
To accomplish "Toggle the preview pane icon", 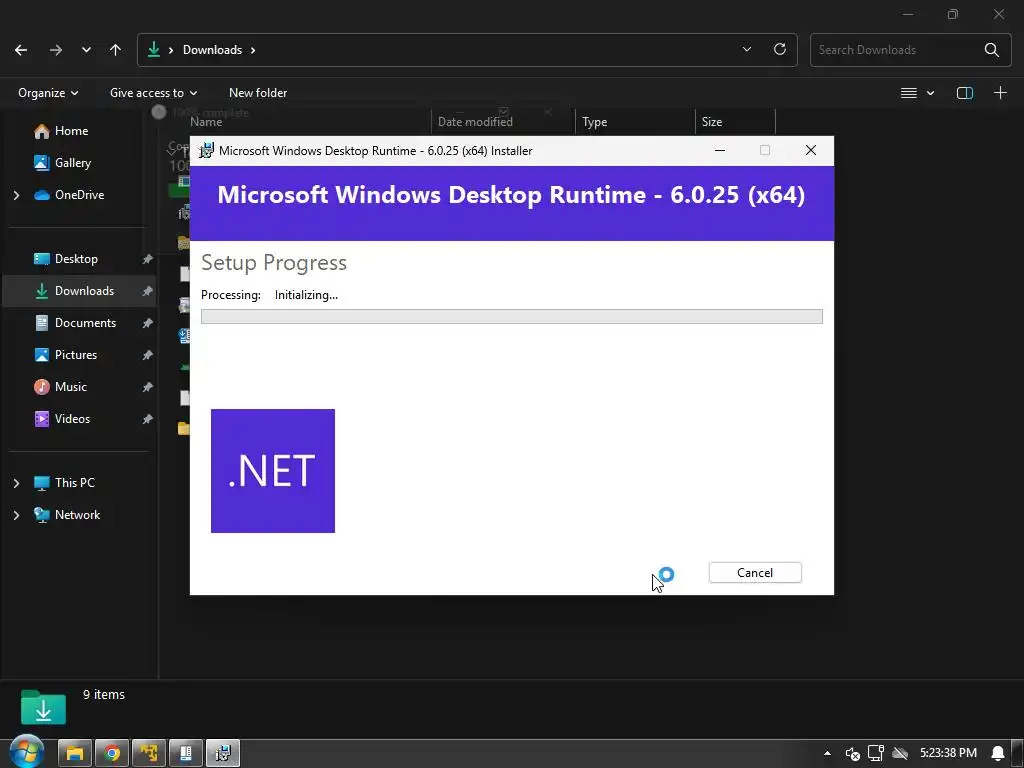I will (965, 93).
